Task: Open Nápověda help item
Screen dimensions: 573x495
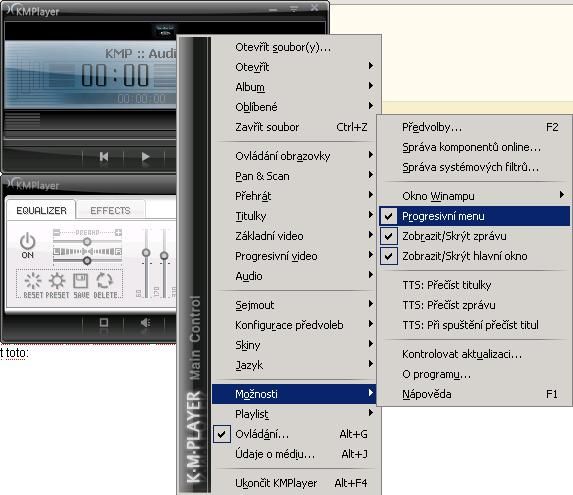Action: (x=475, y=394)
